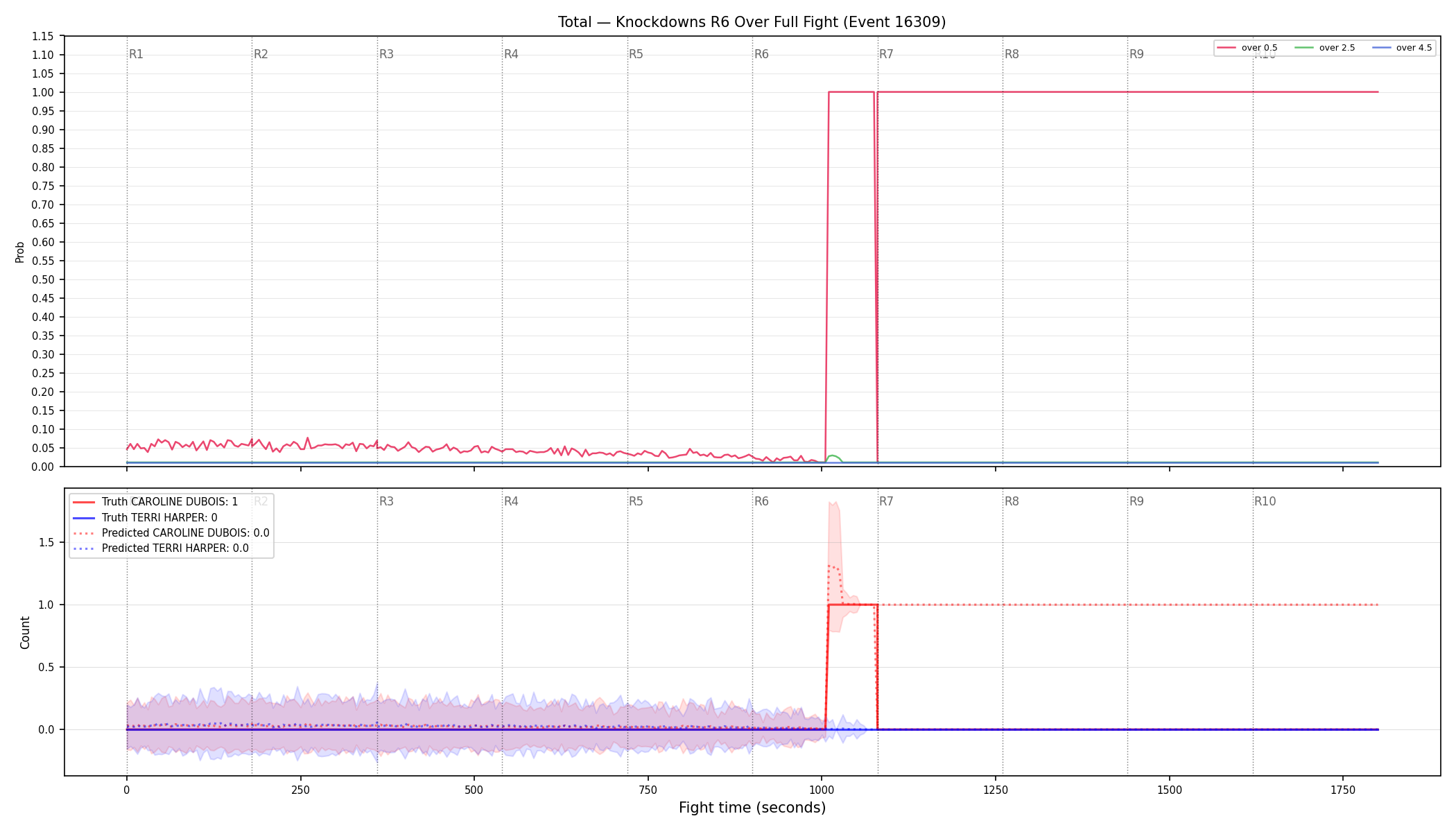Screen dimensions: 1456x832
Task: Click the R8 round label in the Count chart
Action: click(1012, 501)
